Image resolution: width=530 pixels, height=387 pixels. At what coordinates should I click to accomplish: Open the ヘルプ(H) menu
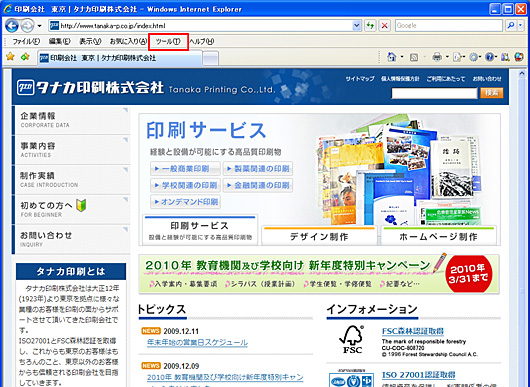click(x=201, y=42)
